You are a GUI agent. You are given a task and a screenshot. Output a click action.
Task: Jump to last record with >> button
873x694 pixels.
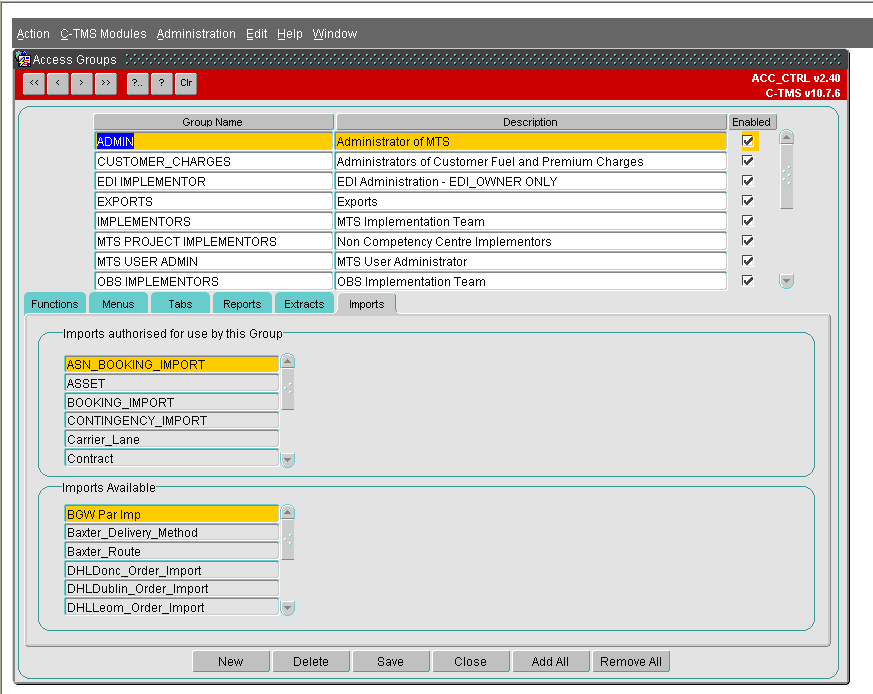pyautogui.click(x=106, y=84)
